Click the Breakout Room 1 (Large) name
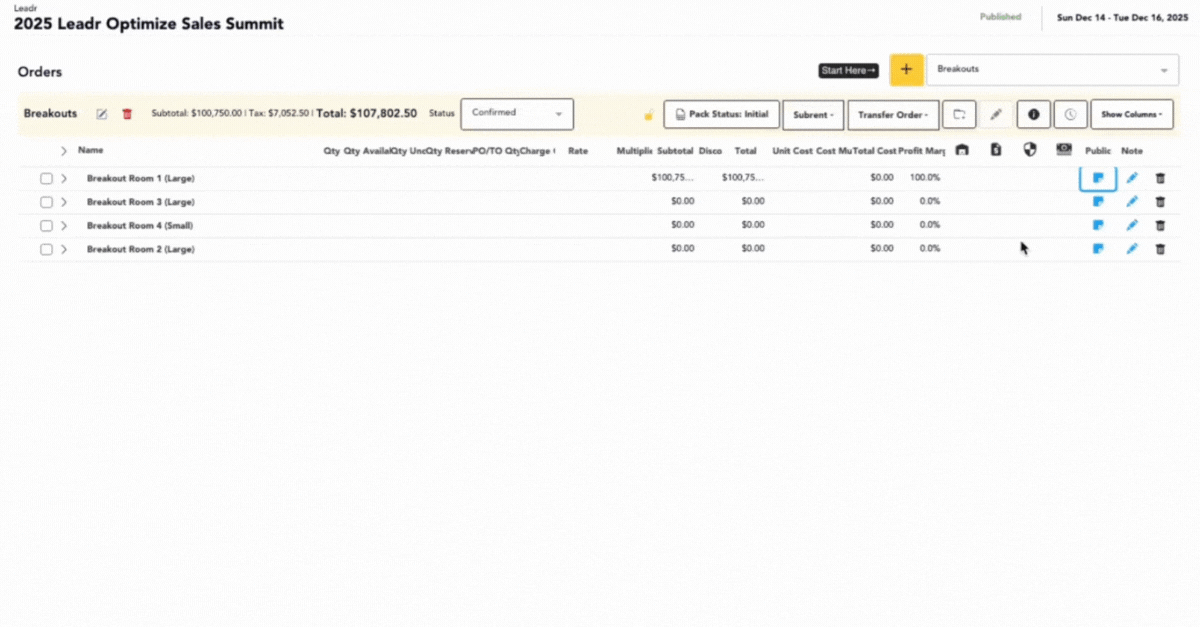 point(140,178)
